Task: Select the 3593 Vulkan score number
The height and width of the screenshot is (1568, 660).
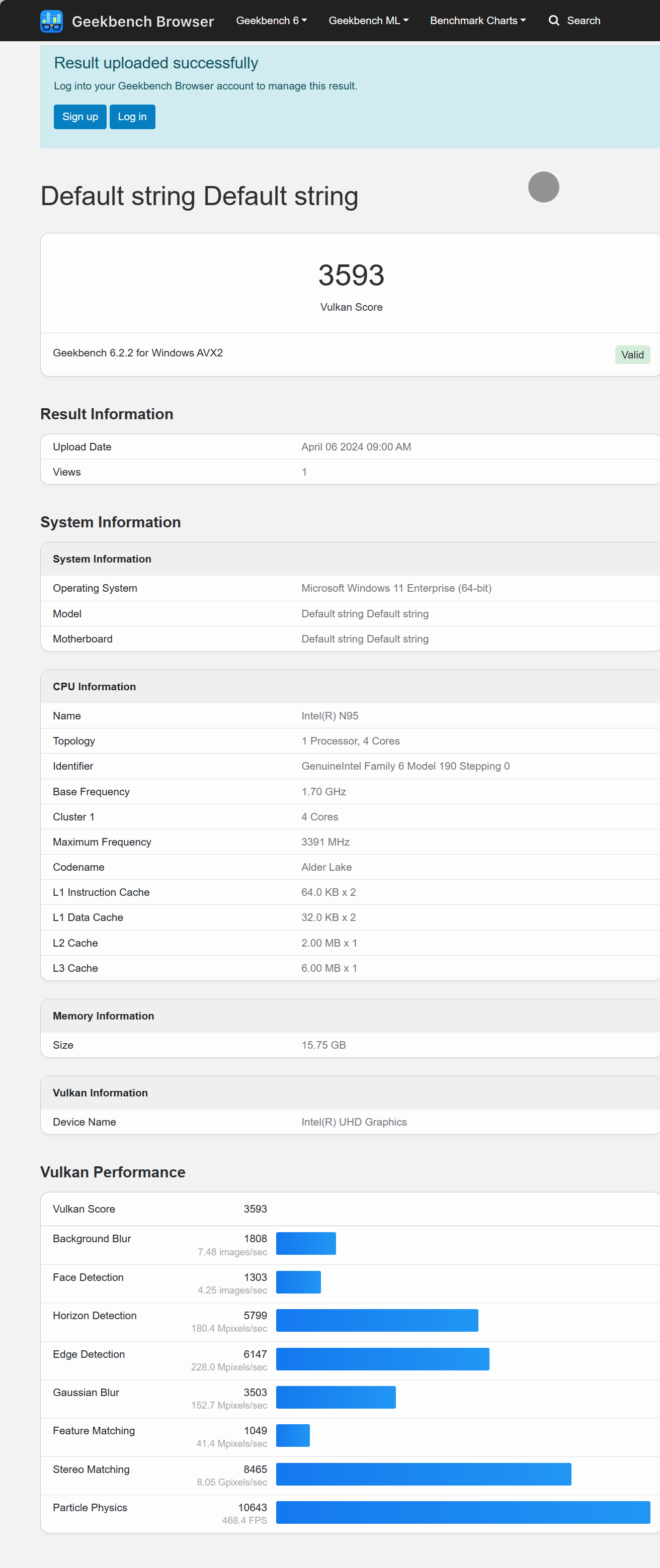Action: (351, 275)
